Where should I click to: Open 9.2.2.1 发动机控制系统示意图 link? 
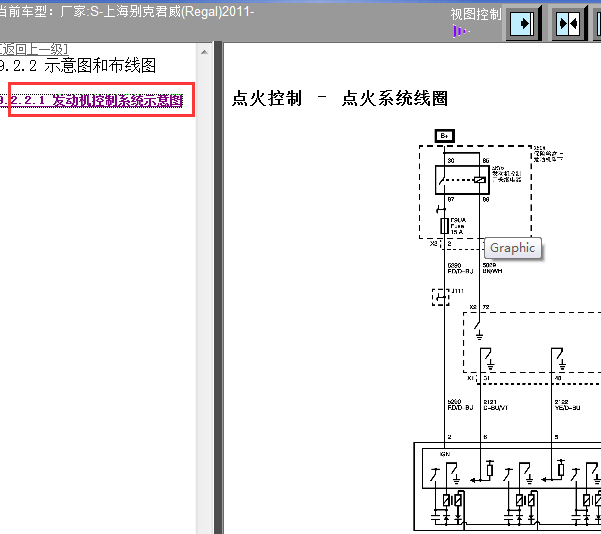(x=91, y=100)
